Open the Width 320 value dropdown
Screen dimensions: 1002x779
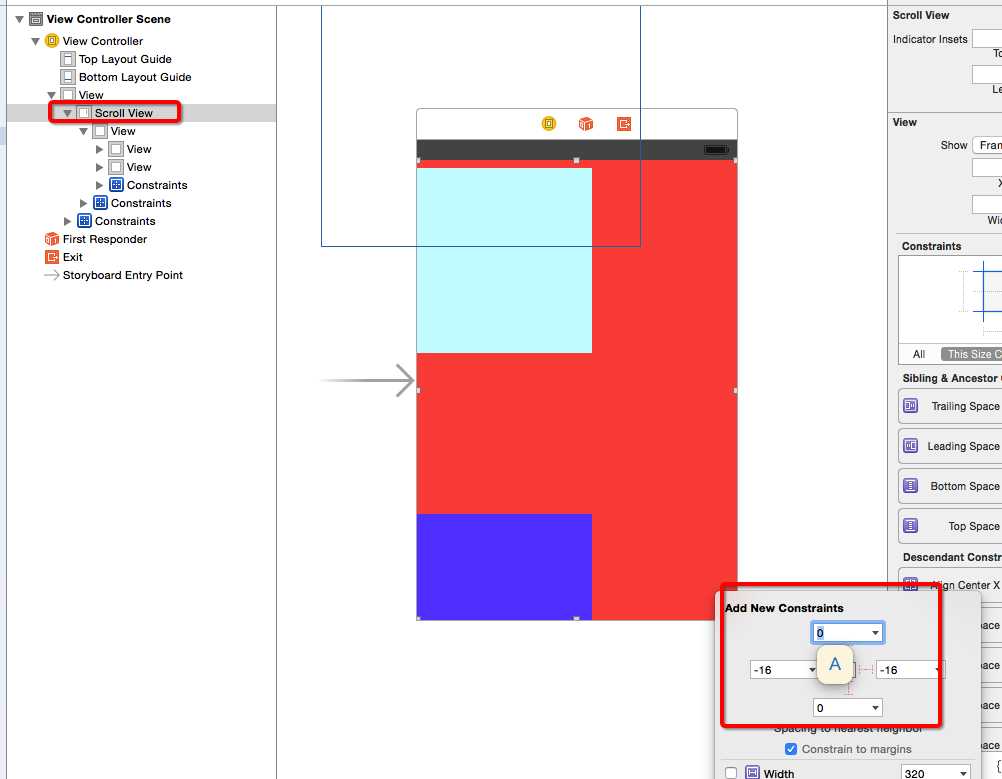click(x=962, y=773)
